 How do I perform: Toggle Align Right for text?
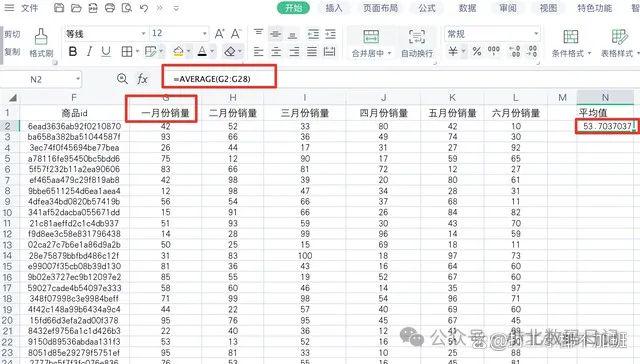294,51
